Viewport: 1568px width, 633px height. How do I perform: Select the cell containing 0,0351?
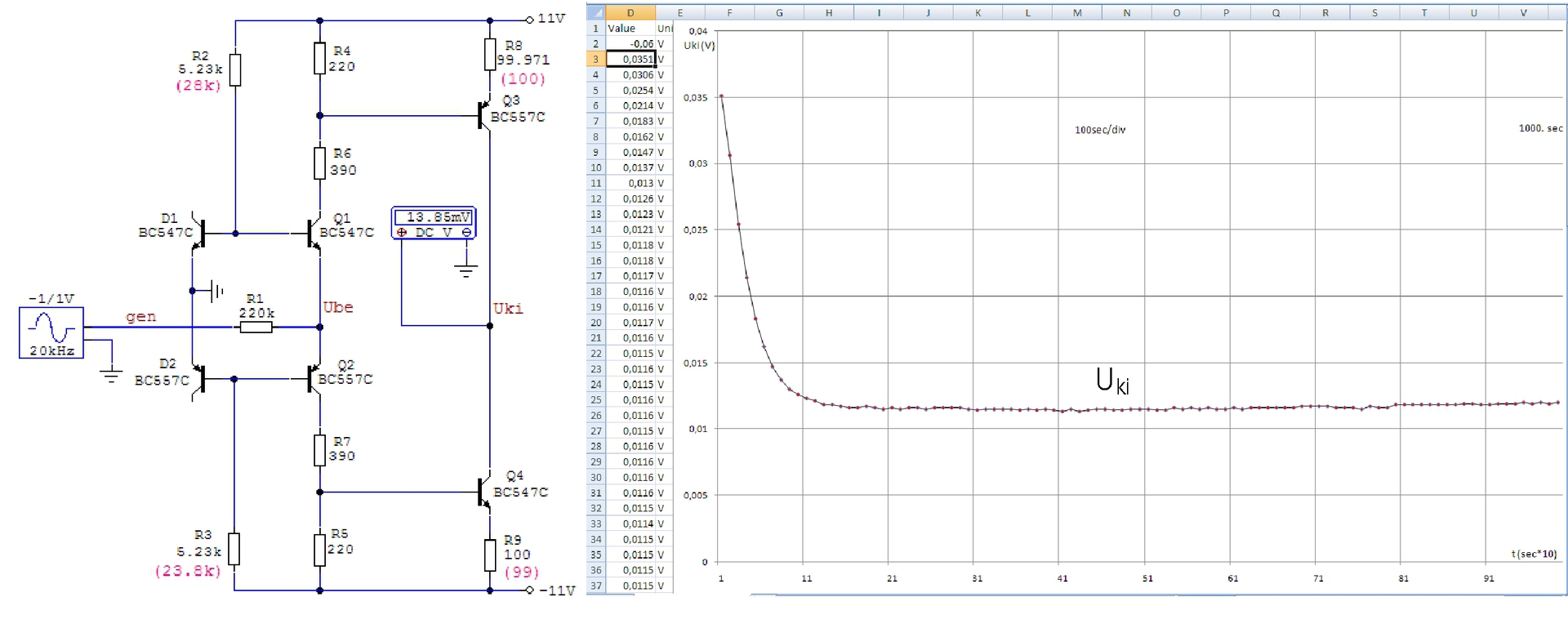point(630,59)
